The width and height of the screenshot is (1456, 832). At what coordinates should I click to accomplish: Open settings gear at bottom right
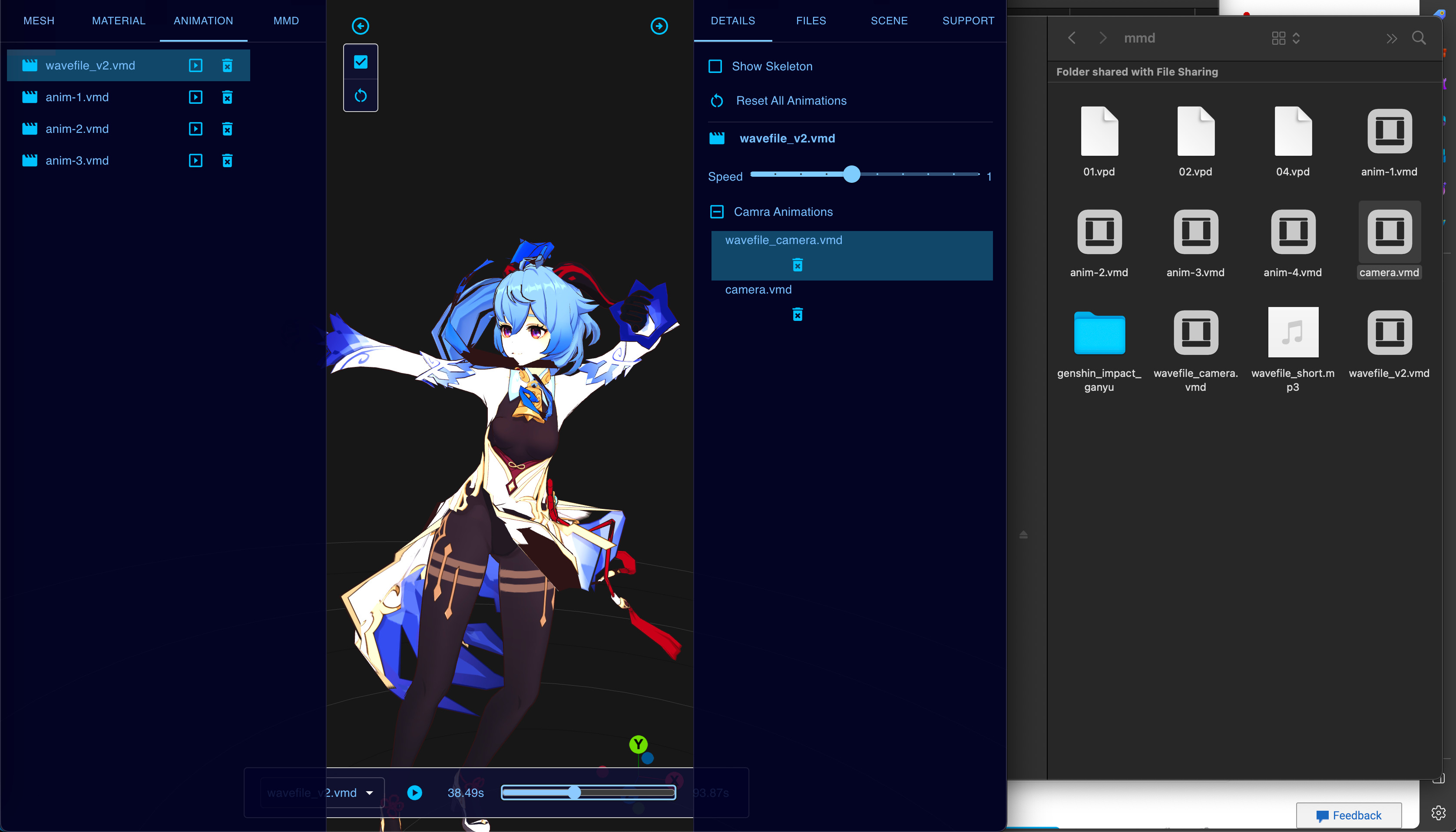coord(1438,812)
